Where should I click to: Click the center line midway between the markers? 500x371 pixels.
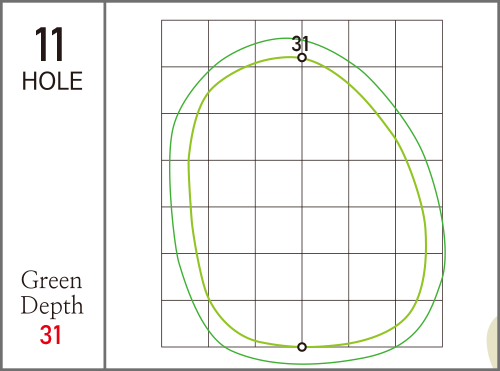click(302, 202)
